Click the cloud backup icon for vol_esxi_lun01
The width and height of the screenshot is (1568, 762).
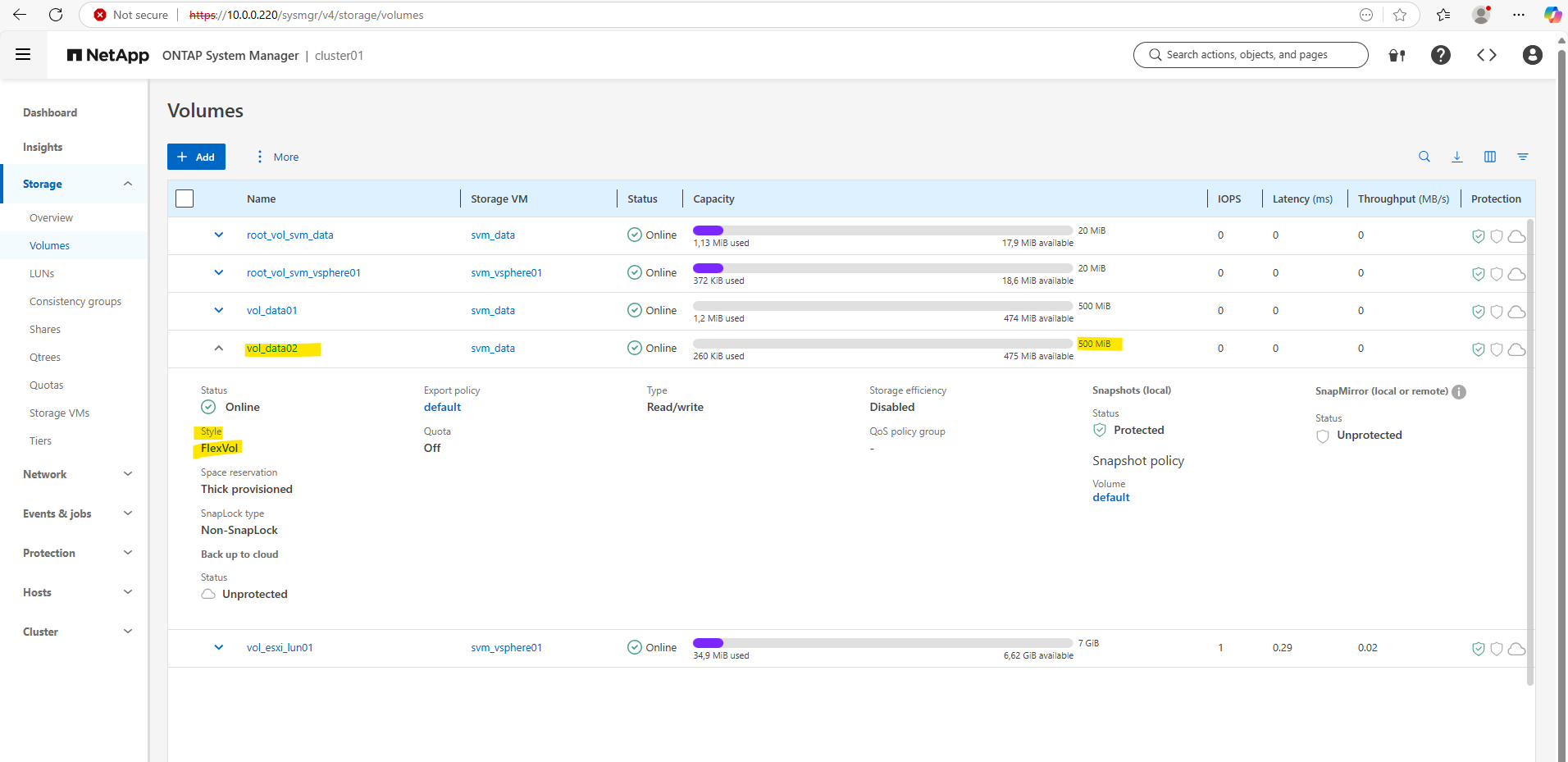pos(1517,649)
